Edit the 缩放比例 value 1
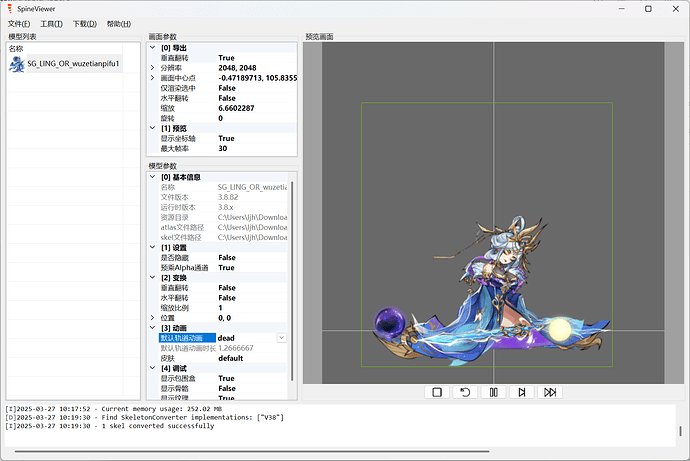 pos(220,308)
